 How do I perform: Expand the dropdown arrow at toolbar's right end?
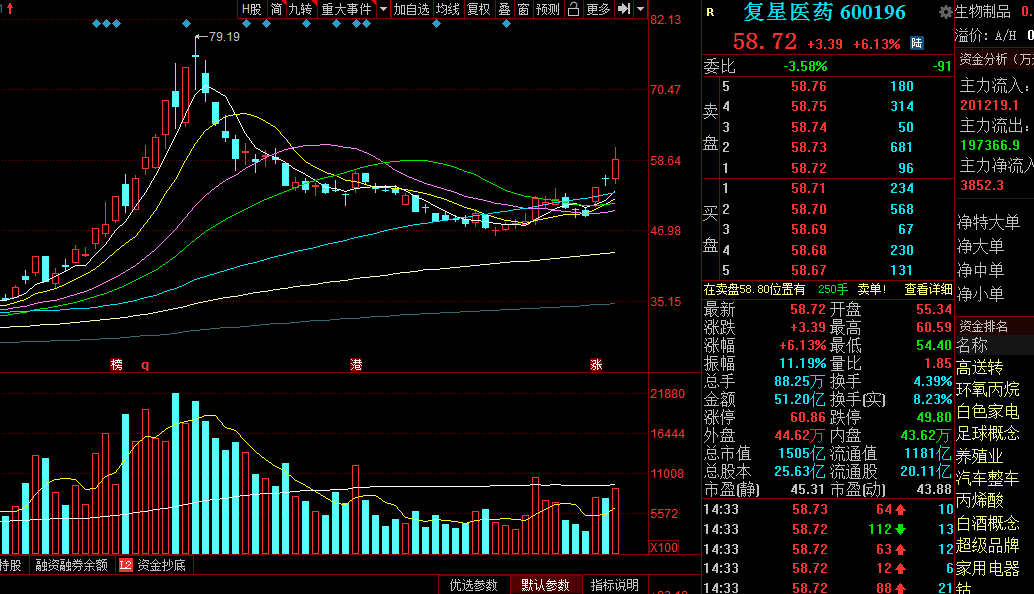tap(640, 9)
